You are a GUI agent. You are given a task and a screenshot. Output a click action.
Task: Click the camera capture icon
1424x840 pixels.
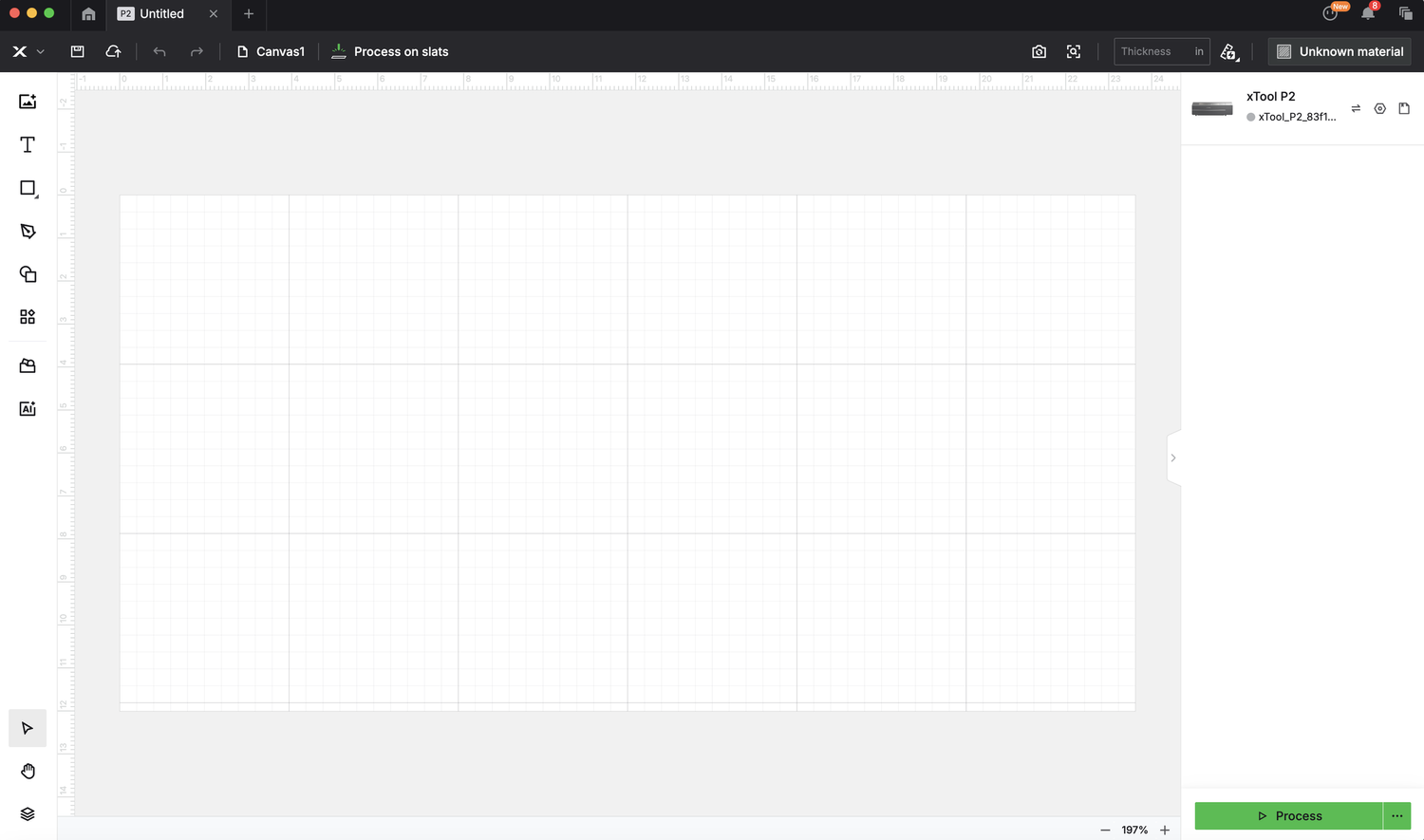coord(1039,51)
